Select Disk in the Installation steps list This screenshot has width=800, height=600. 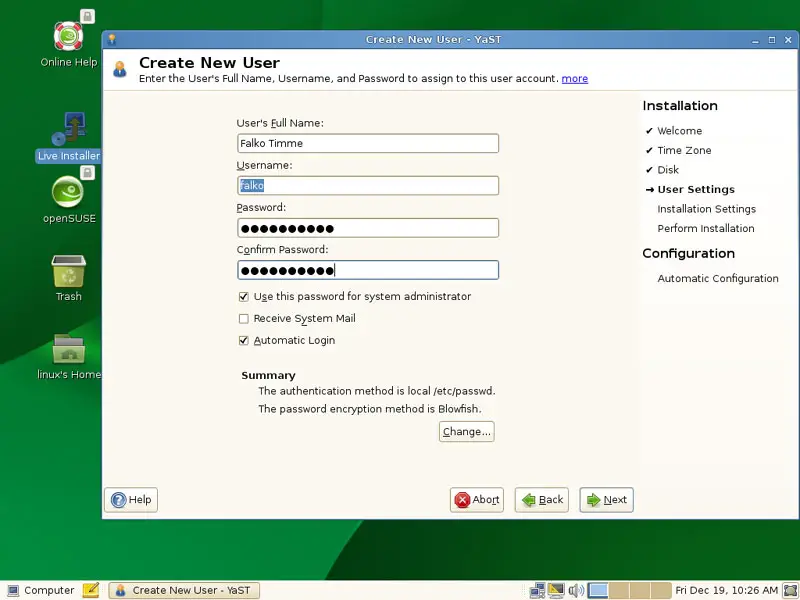pyautogui.click(x=668, y=170)
